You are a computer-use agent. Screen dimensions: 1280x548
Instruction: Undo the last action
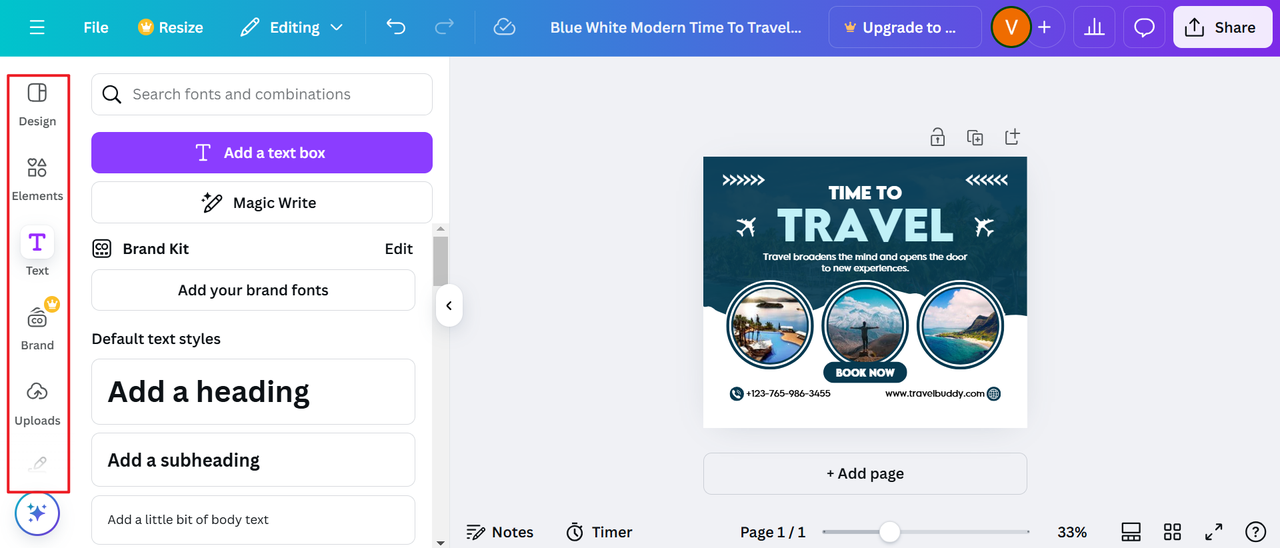coord(396,27)
